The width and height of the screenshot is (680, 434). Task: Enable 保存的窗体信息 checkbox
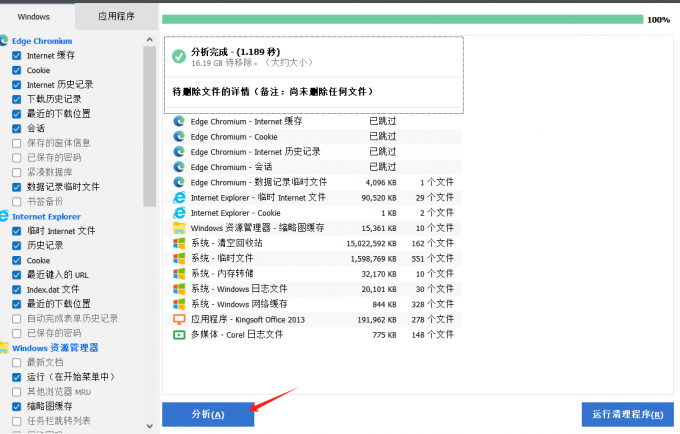click(16, 143)
